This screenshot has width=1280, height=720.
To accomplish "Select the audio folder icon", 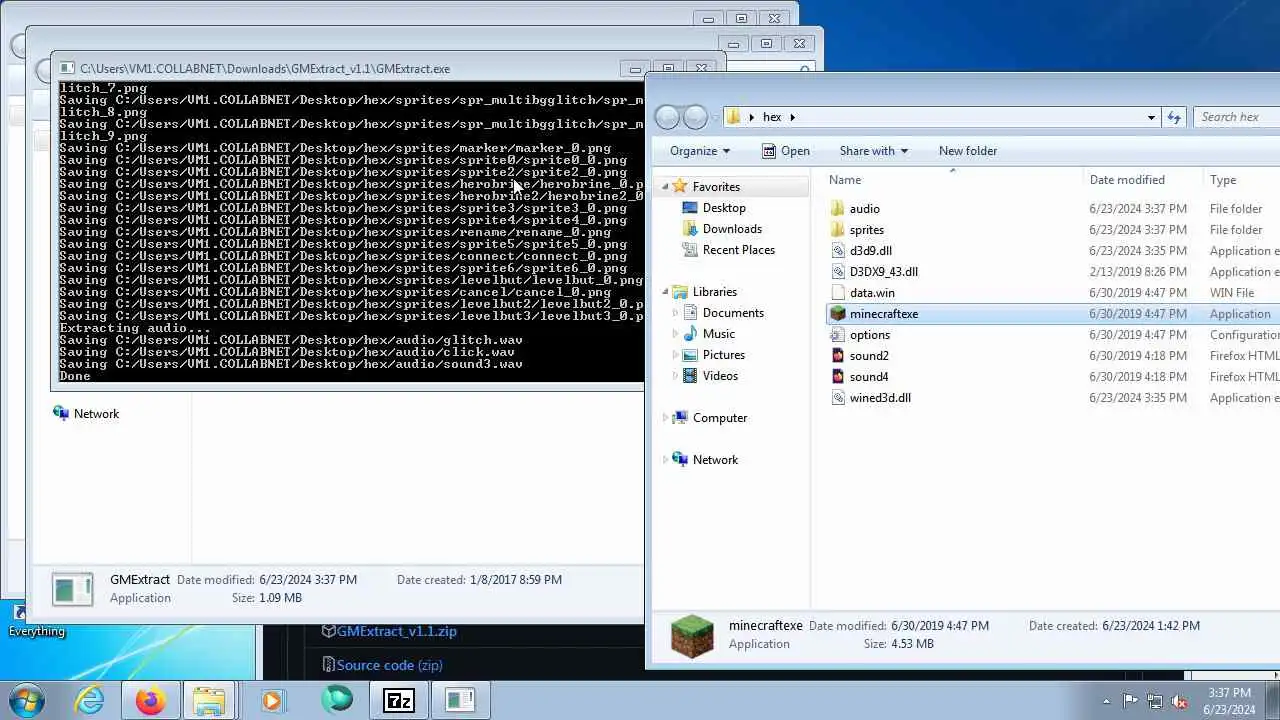I will click(x=838, y=209).
